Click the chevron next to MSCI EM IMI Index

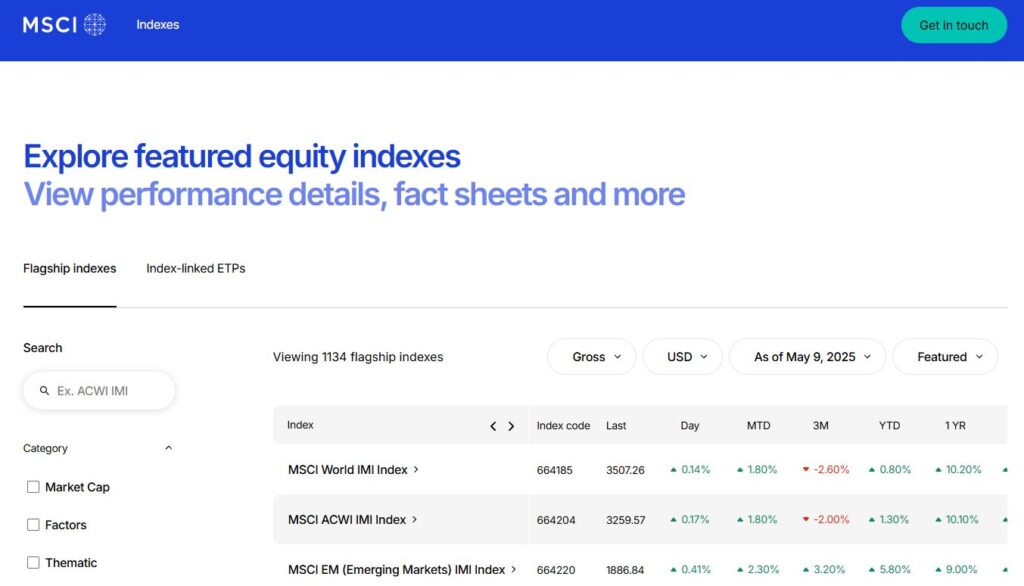click(514, 569)
